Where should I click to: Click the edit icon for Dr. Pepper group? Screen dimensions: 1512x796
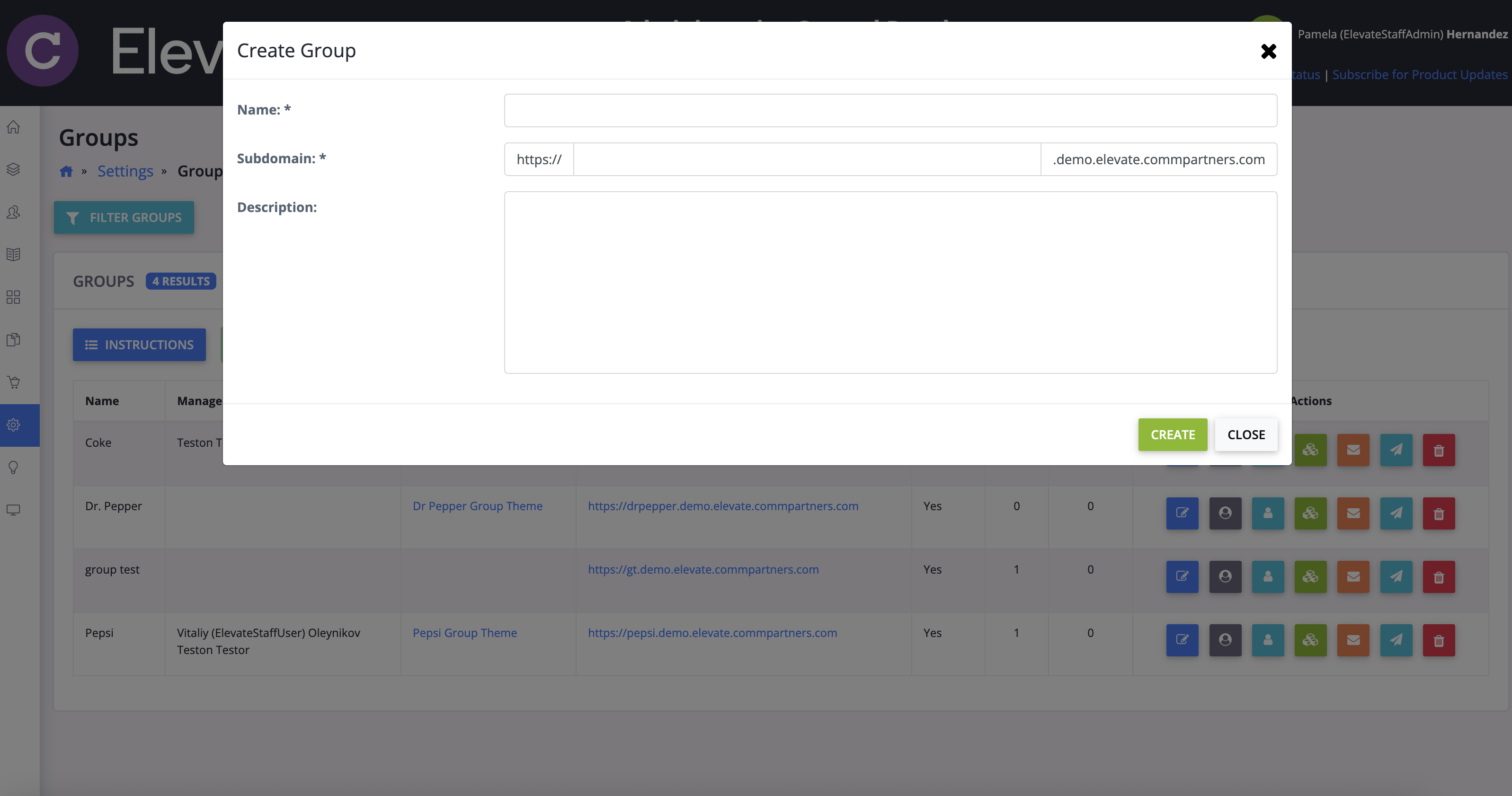point(1182,513)
